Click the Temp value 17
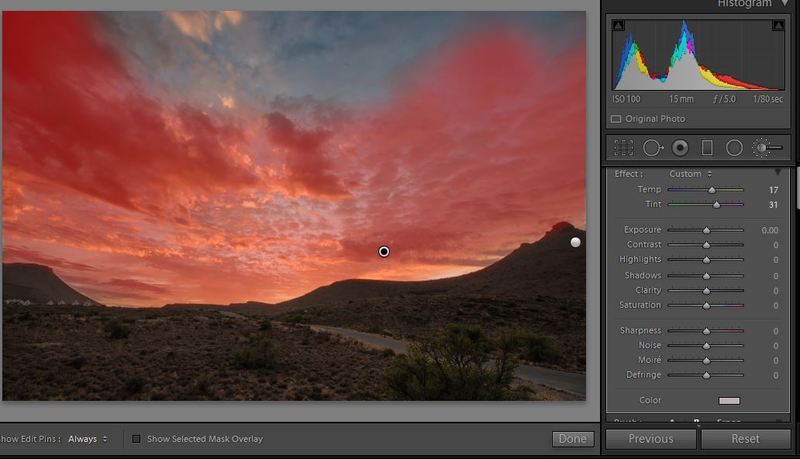Screen dimensions: 800x459 pyautogui.click(x=773, y=190)
